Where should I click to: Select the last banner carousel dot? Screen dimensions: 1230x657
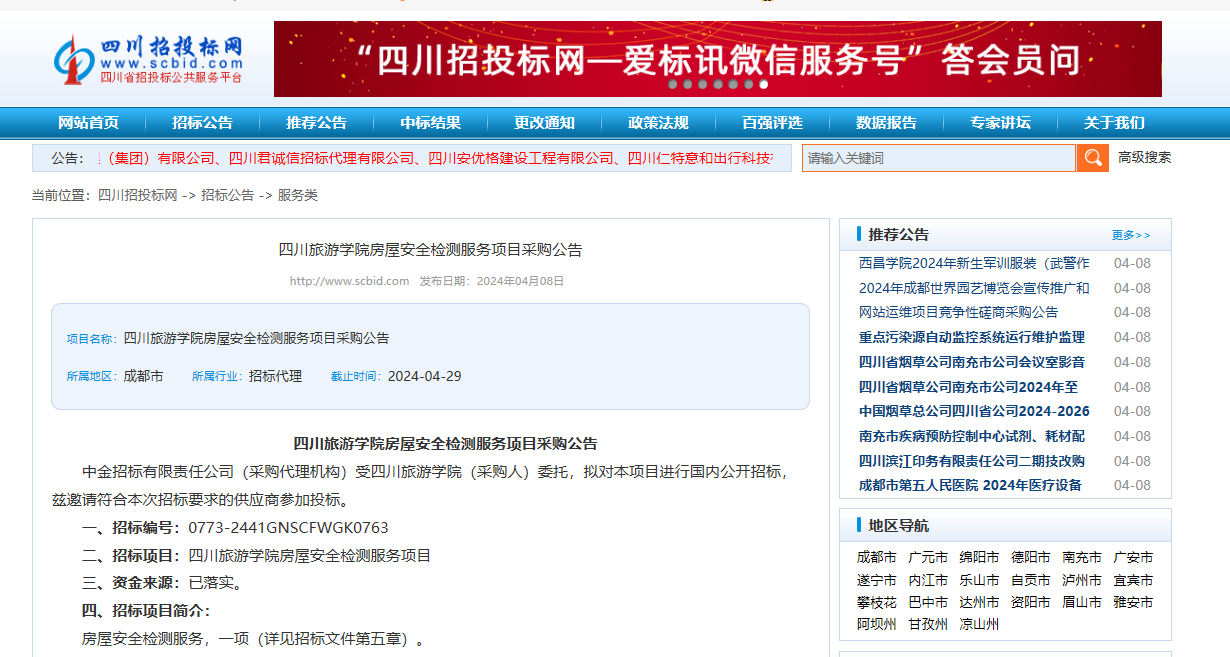(763, 85)
